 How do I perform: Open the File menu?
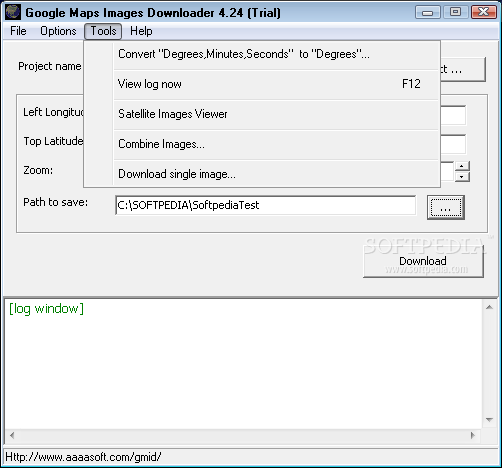(x=18, y=31)
